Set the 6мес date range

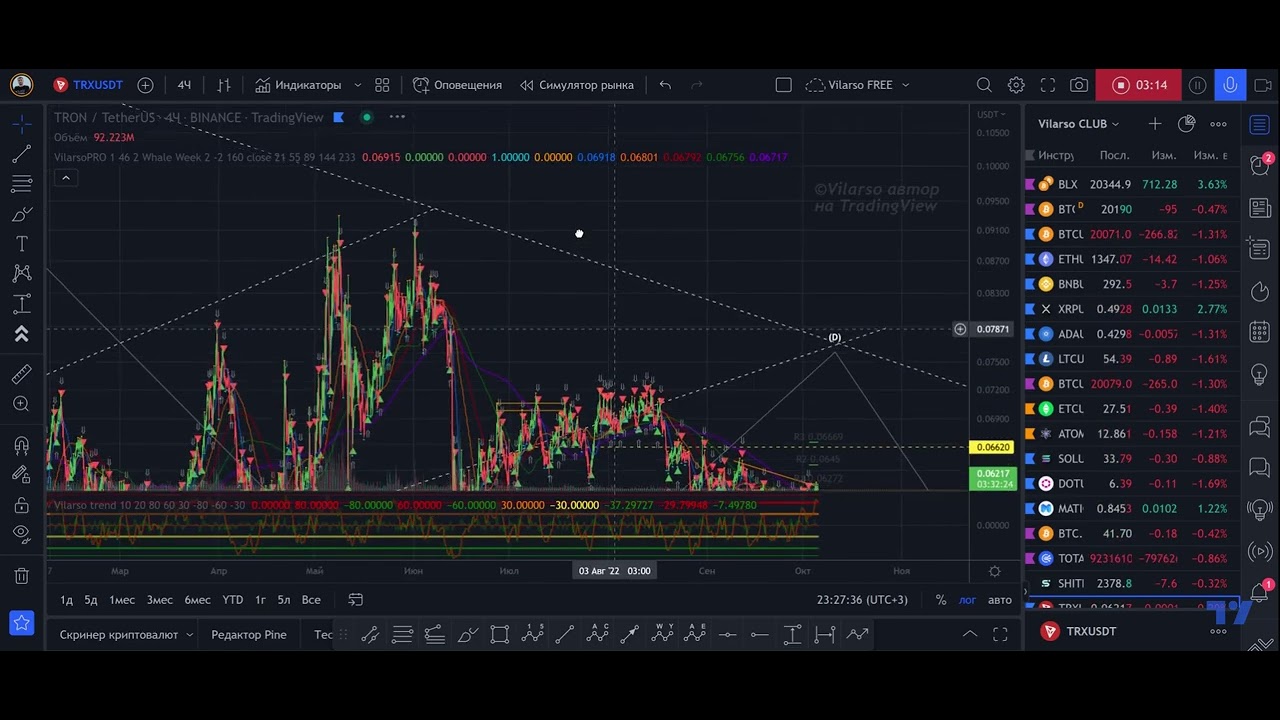pyautogui.click(x=197, y=600)
